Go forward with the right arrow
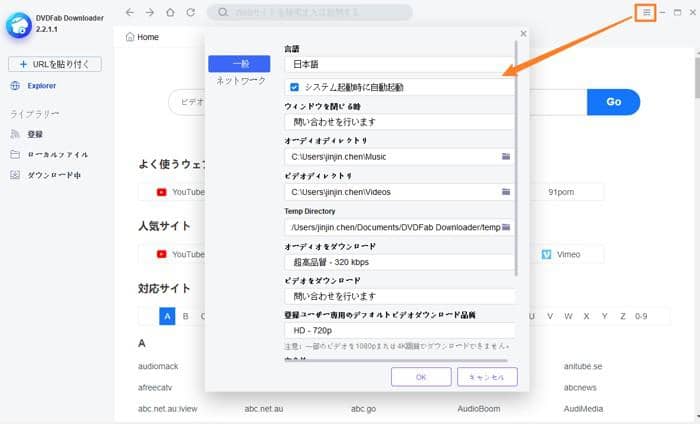700x424 pixels. click(150, 12)
